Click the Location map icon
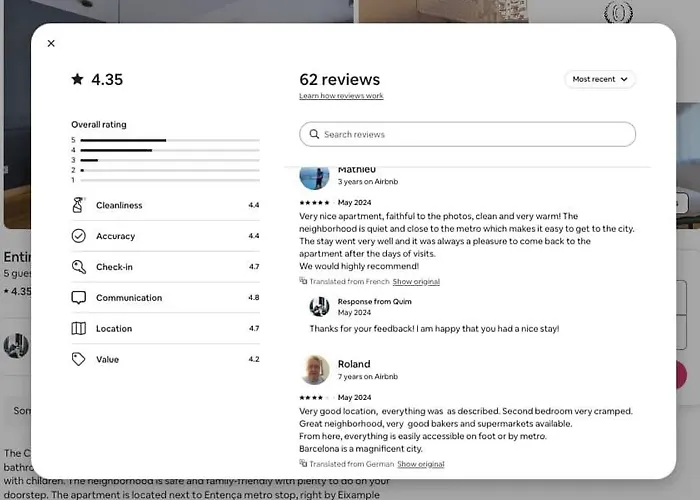The width and height of the screenshot is (700, 500). pos(79,328)
